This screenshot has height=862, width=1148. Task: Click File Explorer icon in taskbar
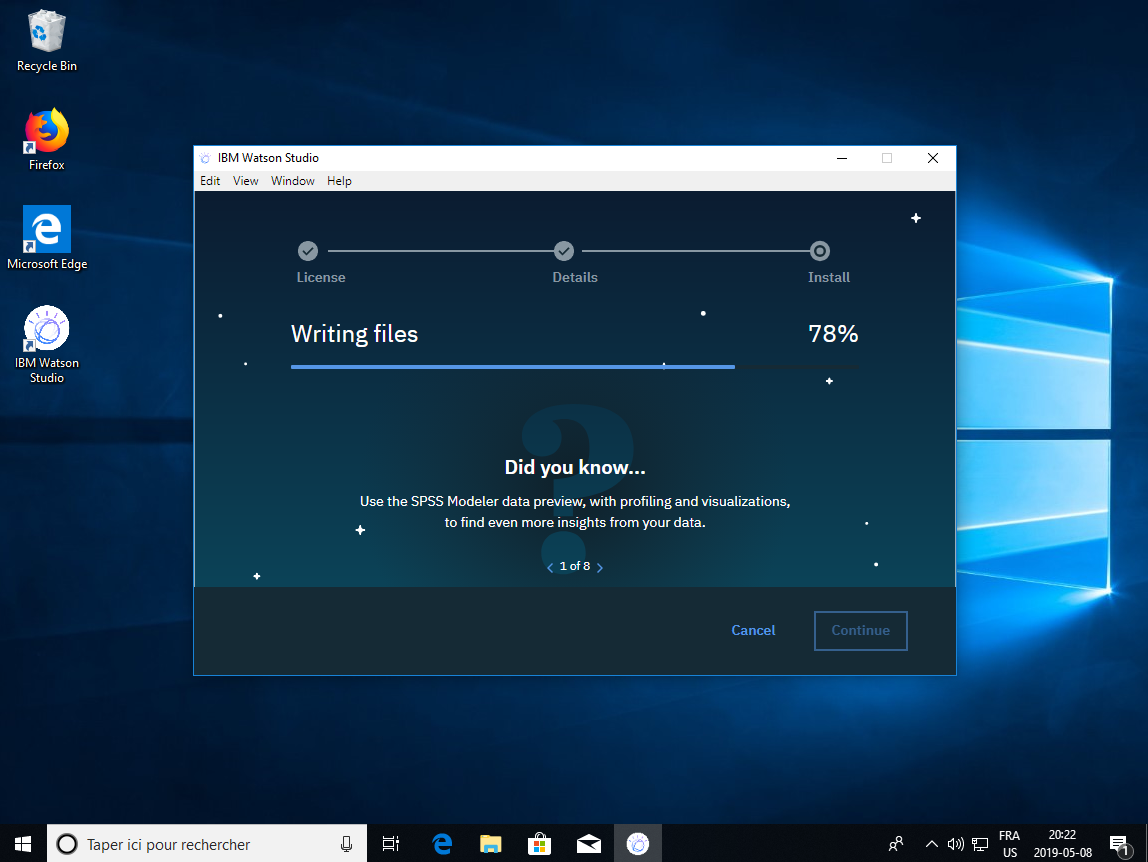tap(490, 844)
